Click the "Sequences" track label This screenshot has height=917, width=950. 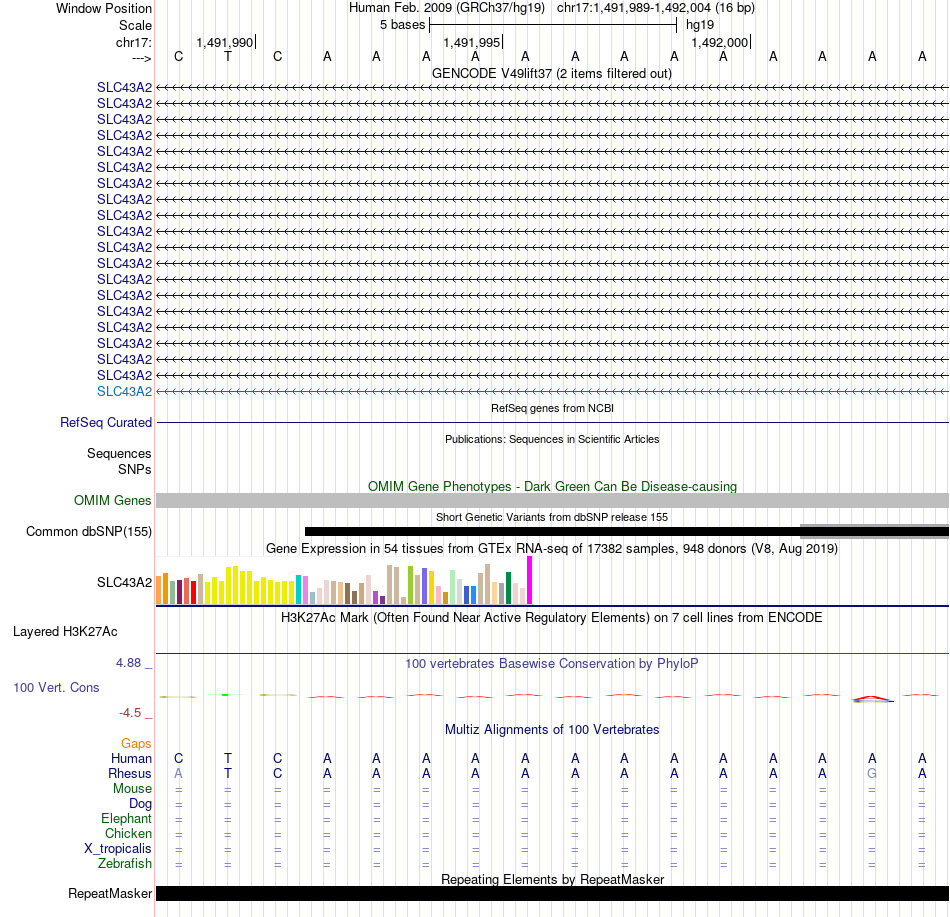[x=119, y=453]
